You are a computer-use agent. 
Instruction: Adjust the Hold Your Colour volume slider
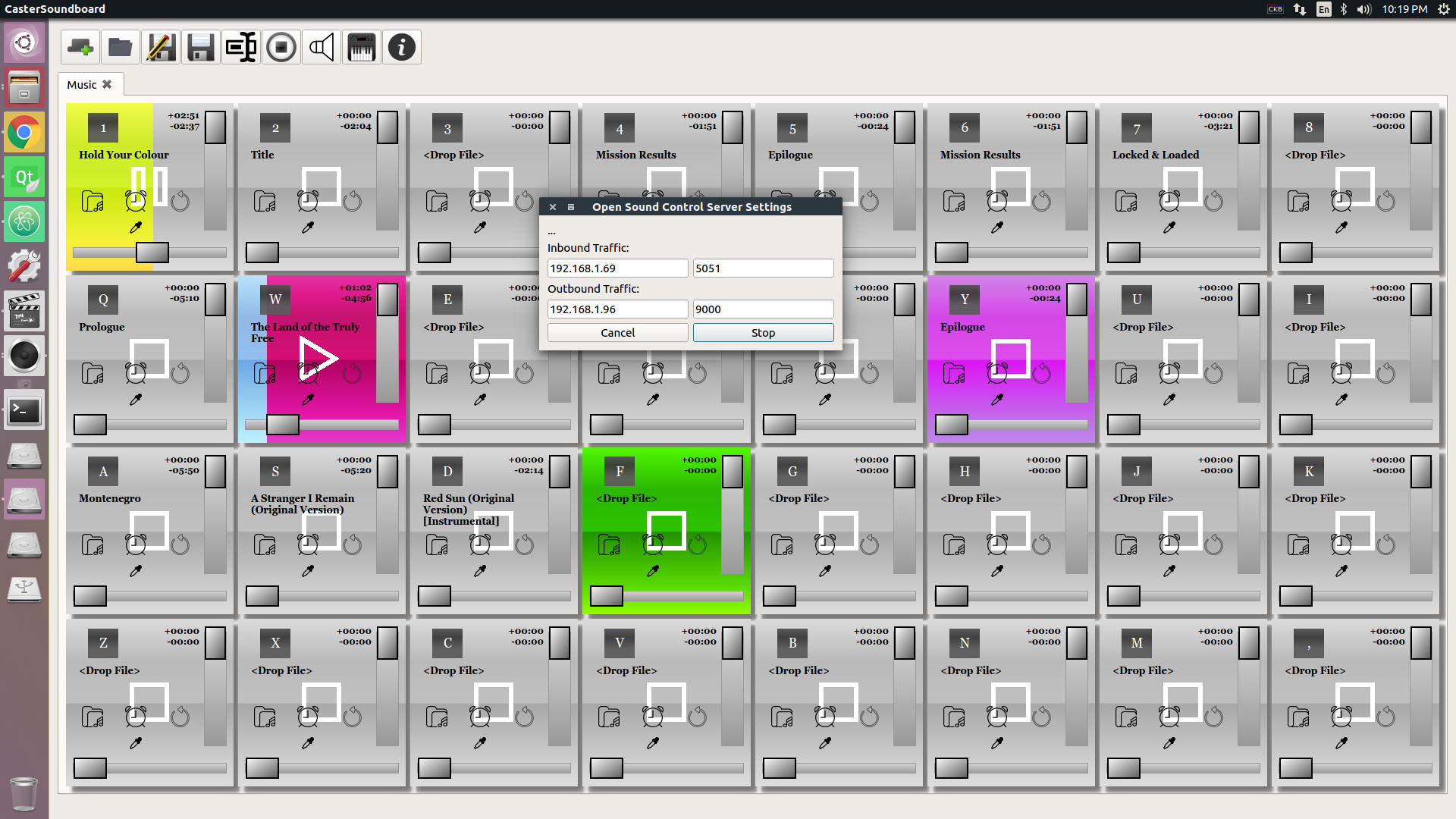click(152, 253)
